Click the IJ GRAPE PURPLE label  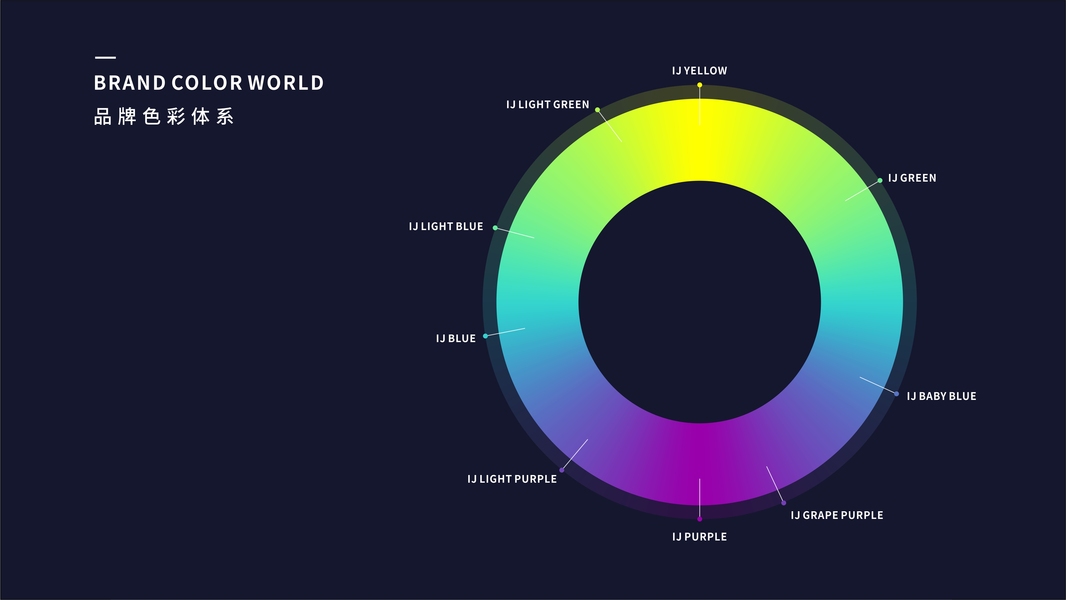point(837,515)
